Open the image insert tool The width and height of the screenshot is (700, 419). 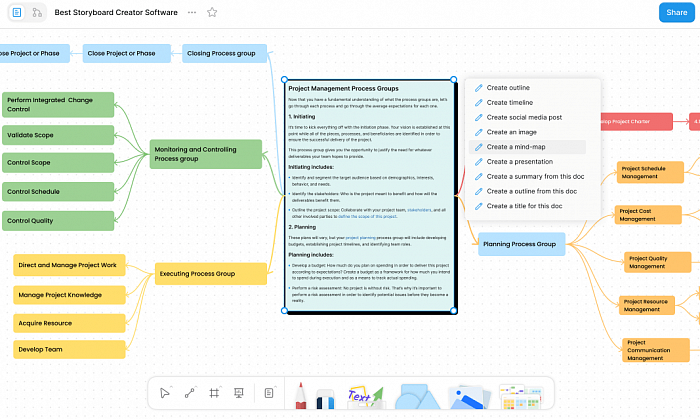point(468,398)
